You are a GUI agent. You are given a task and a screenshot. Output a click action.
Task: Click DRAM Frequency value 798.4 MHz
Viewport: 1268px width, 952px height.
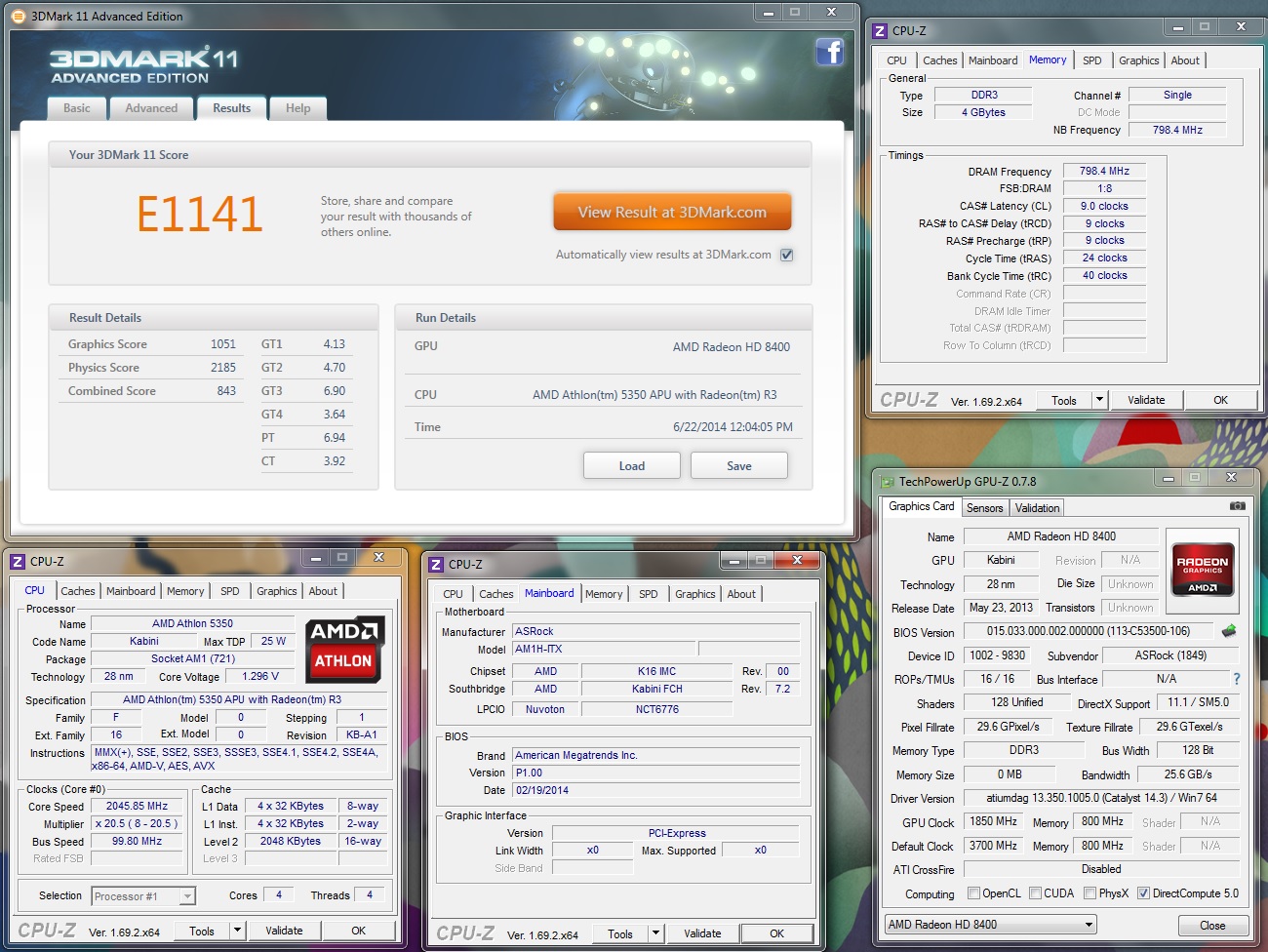tap(1104, 171)
